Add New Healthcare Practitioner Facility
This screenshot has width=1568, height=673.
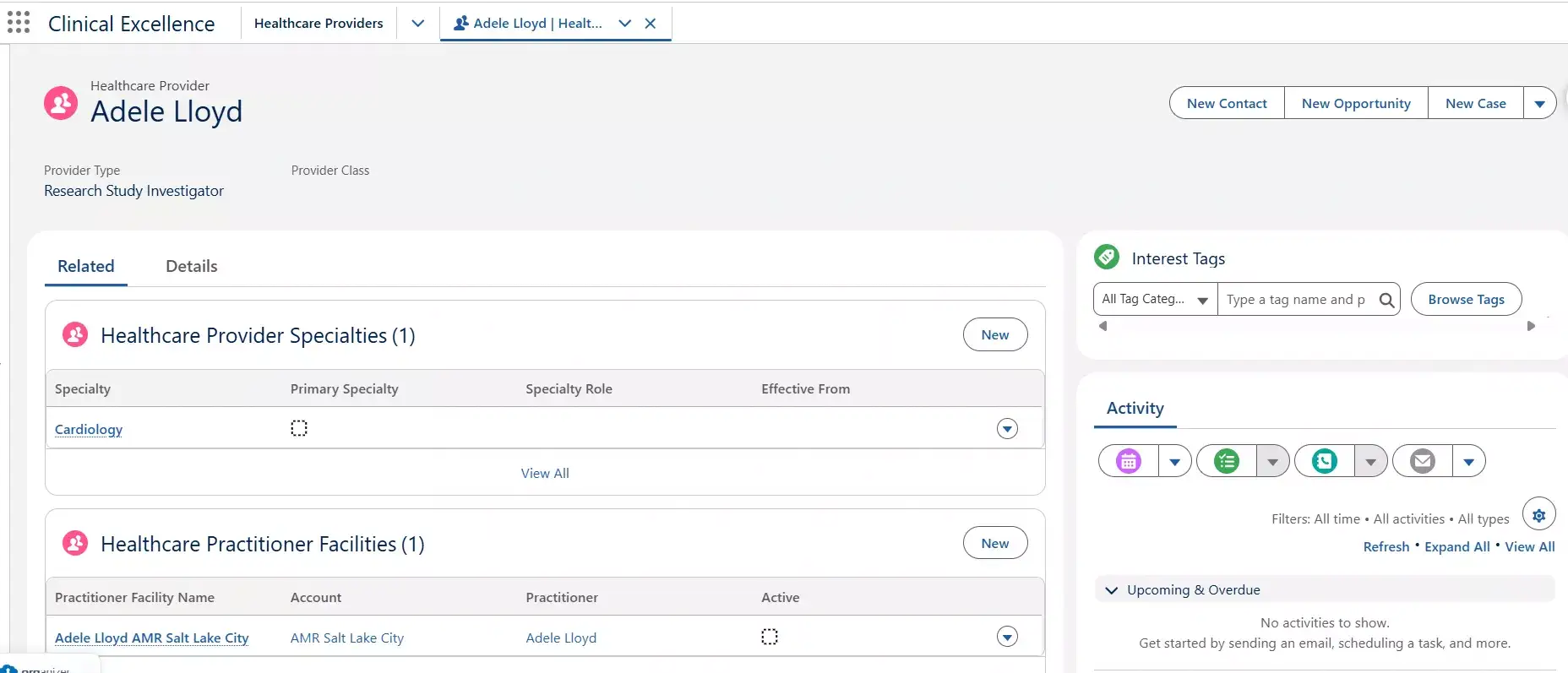[x=995, y=544]
